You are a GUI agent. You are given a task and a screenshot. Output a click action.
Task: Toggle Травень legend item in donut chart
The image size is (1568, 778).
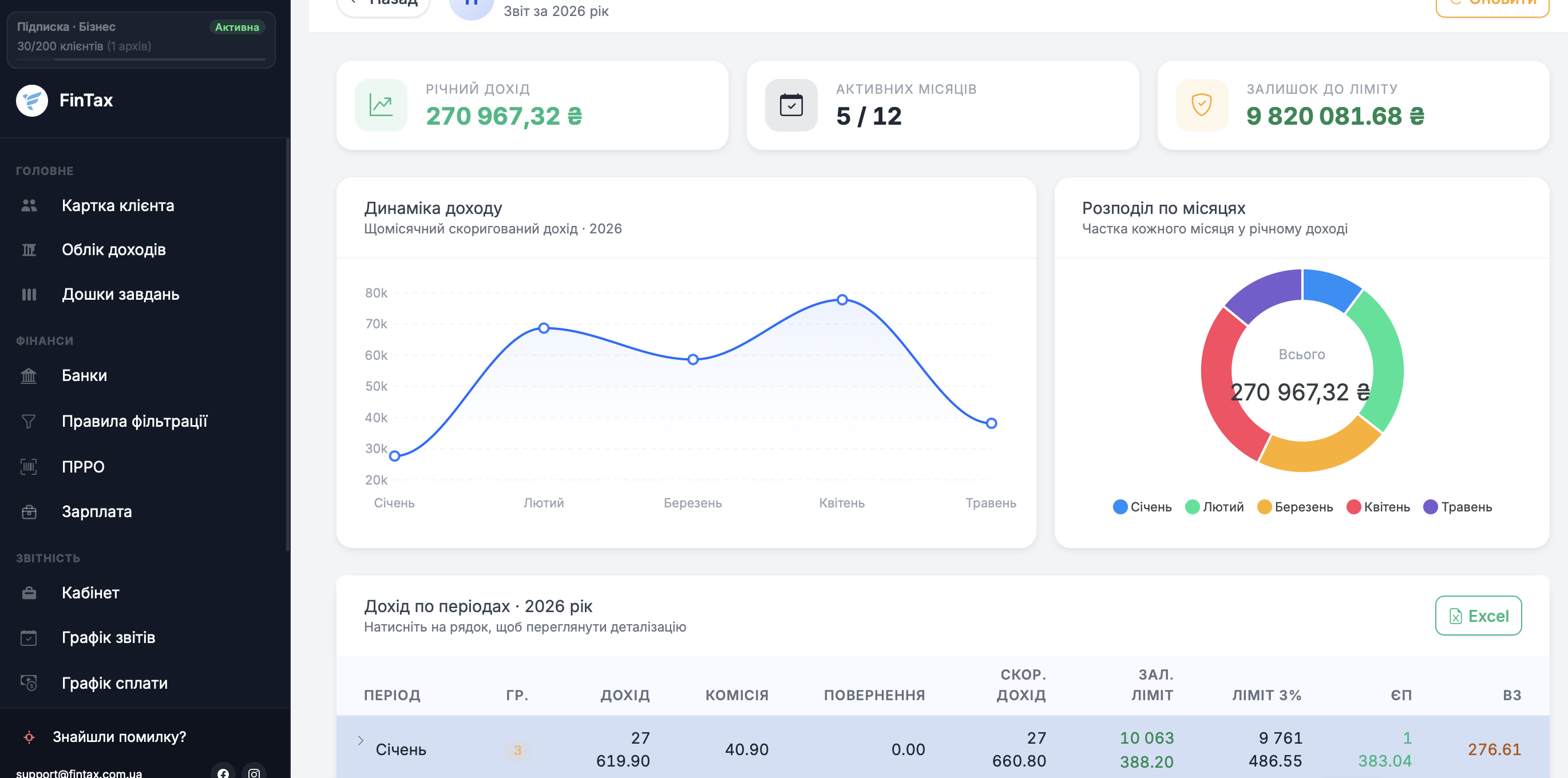pyautogui.click(x=1457, y=507)
